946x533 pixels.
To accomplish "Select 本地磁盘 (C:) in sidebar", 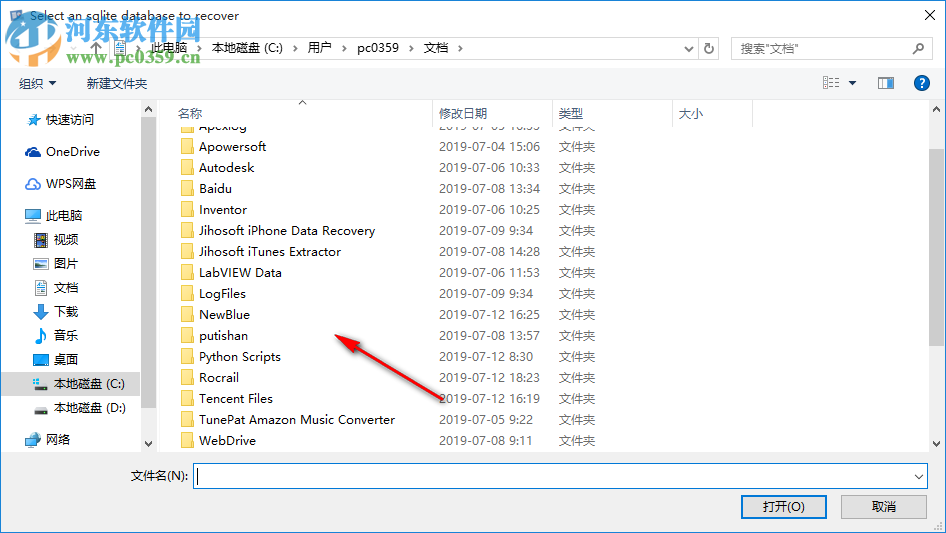I will pyautogui.click(x=89, y=384).
